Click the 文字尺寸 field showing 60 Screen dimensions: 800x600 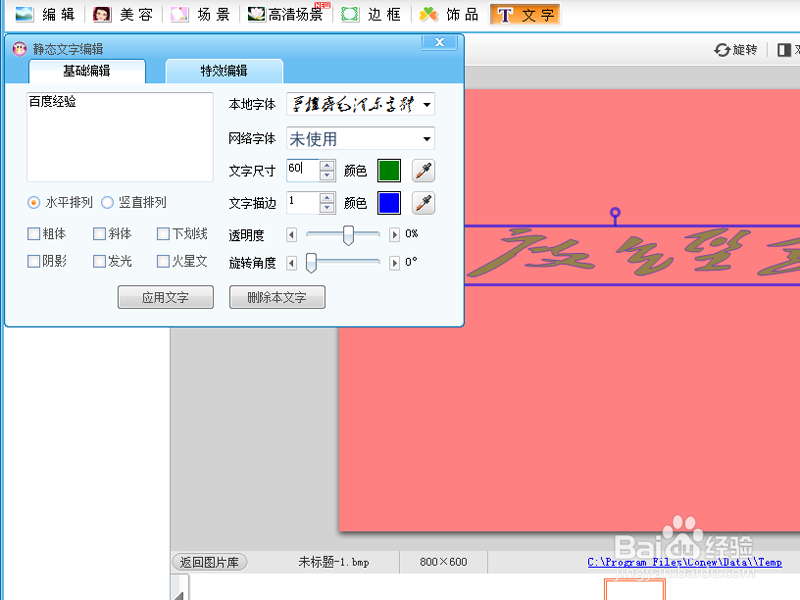303,170
